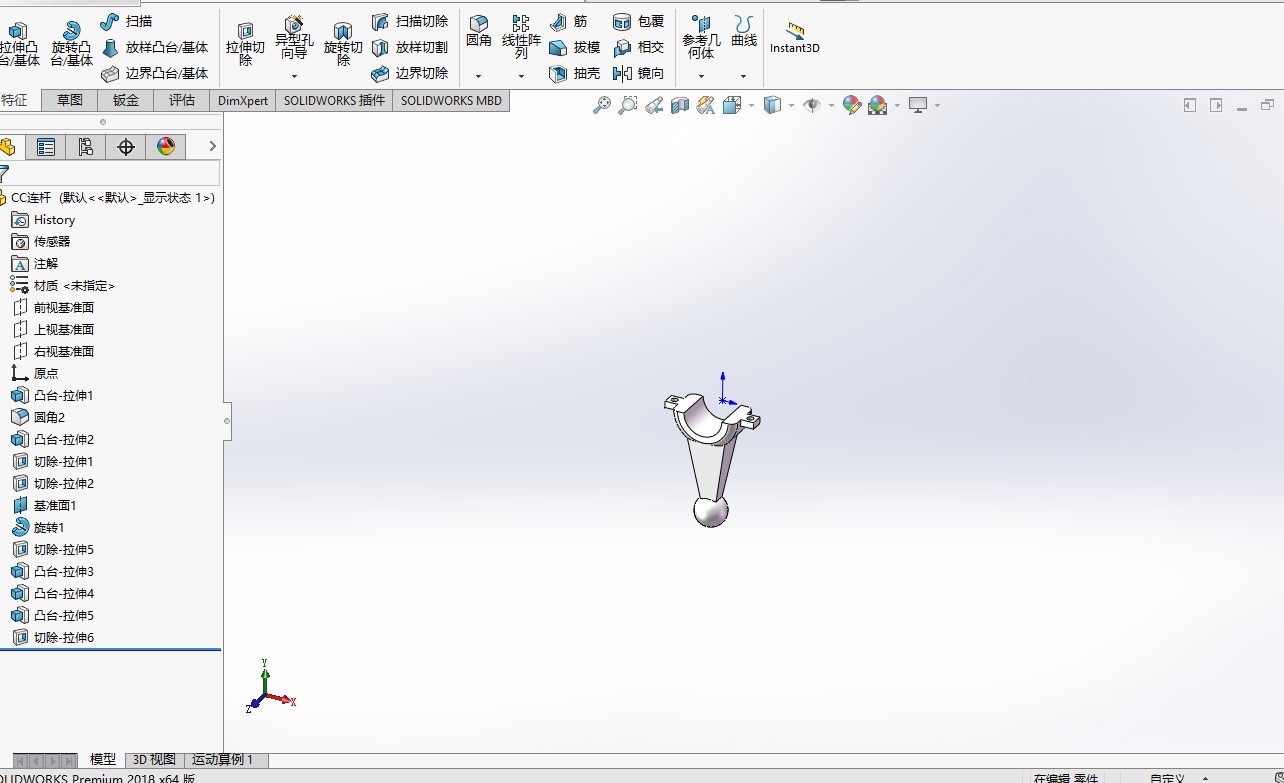Select the 包覆 wrap tool

coord(638,21)
